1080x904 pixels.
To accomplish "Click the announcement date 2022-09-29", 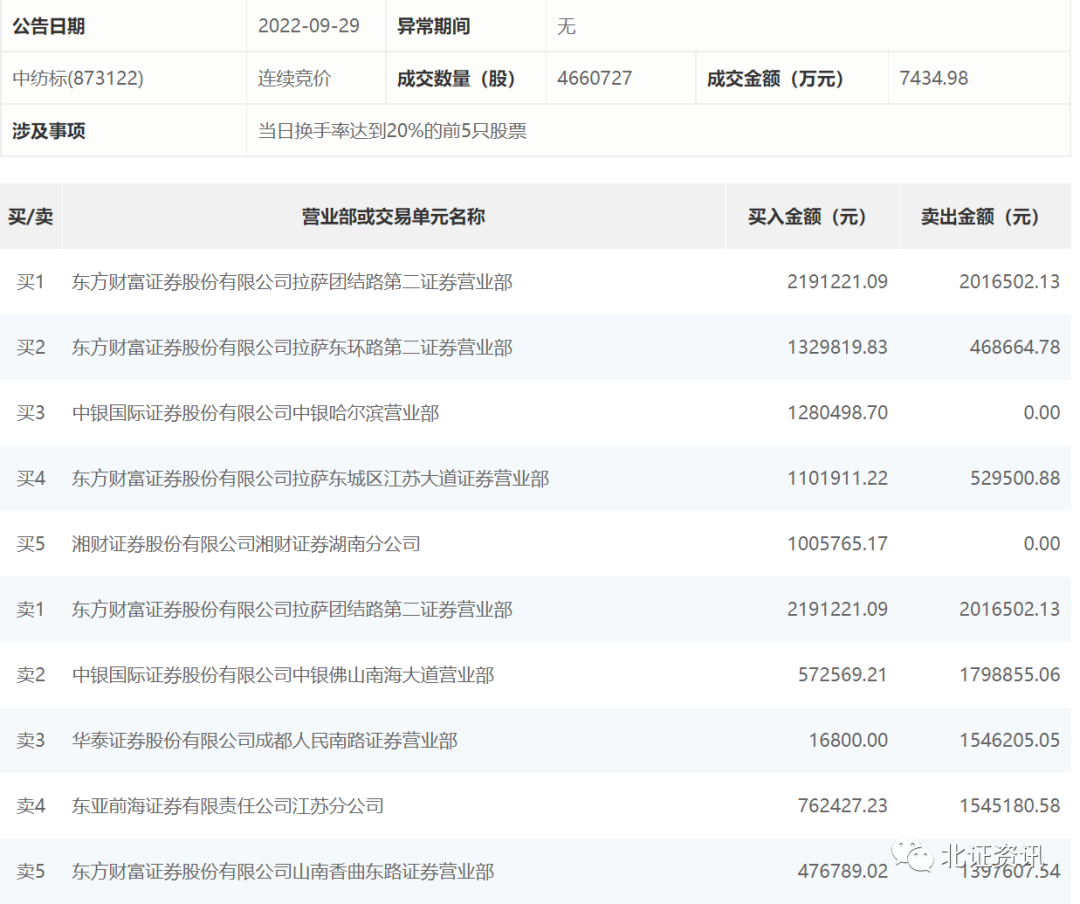I will [308, 26].
